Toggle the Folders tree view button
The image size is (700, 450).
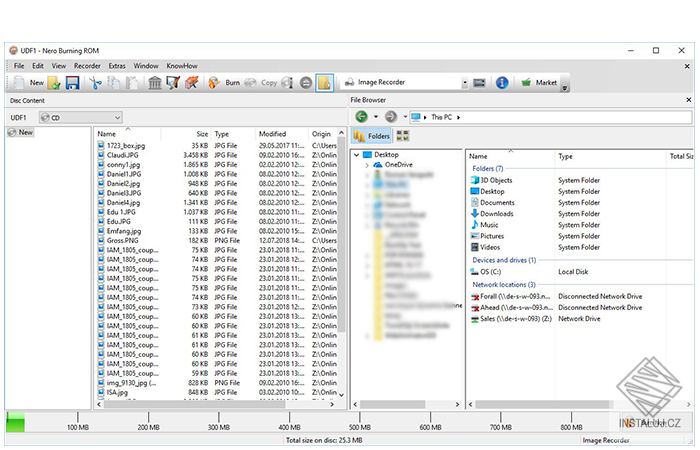pyautogui.click(x=373, y=135)
